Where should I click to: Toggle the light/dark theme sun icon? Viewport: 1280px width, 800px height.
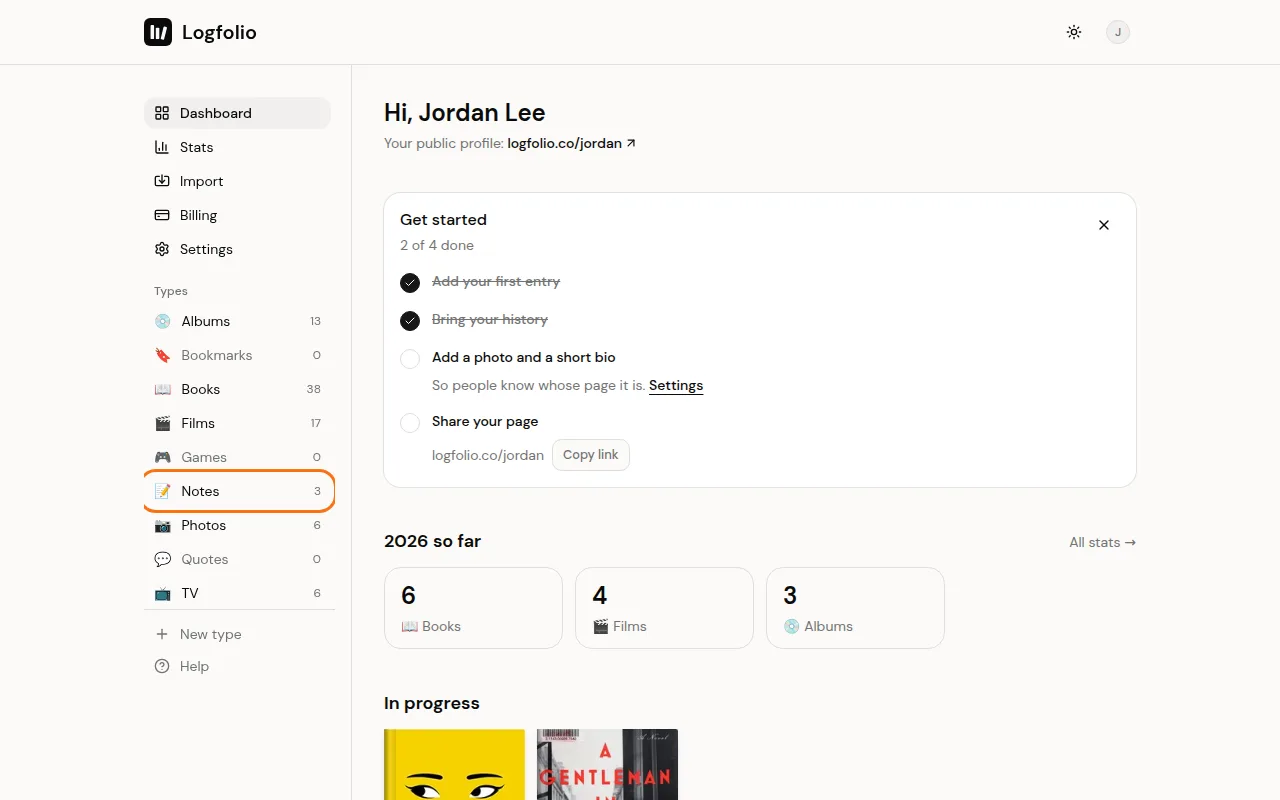1074,32
